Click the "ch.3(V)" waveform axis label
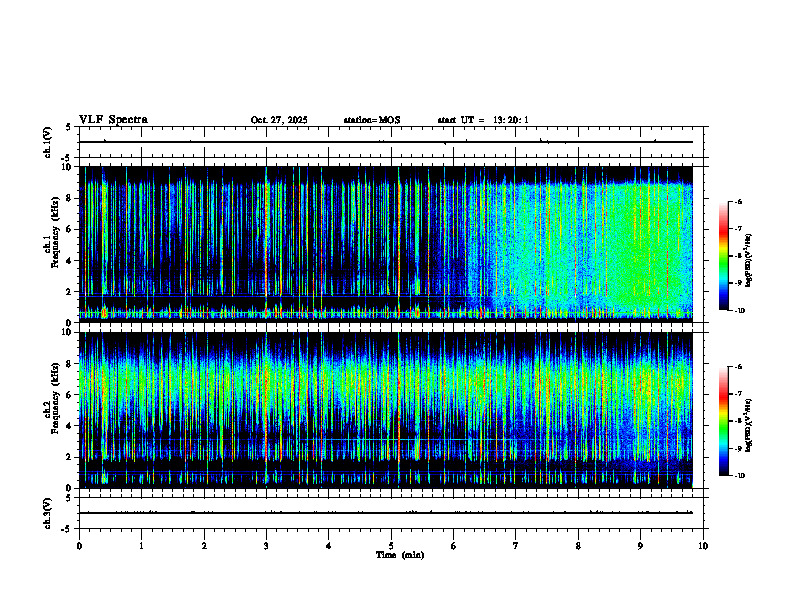 pos(47,513)
